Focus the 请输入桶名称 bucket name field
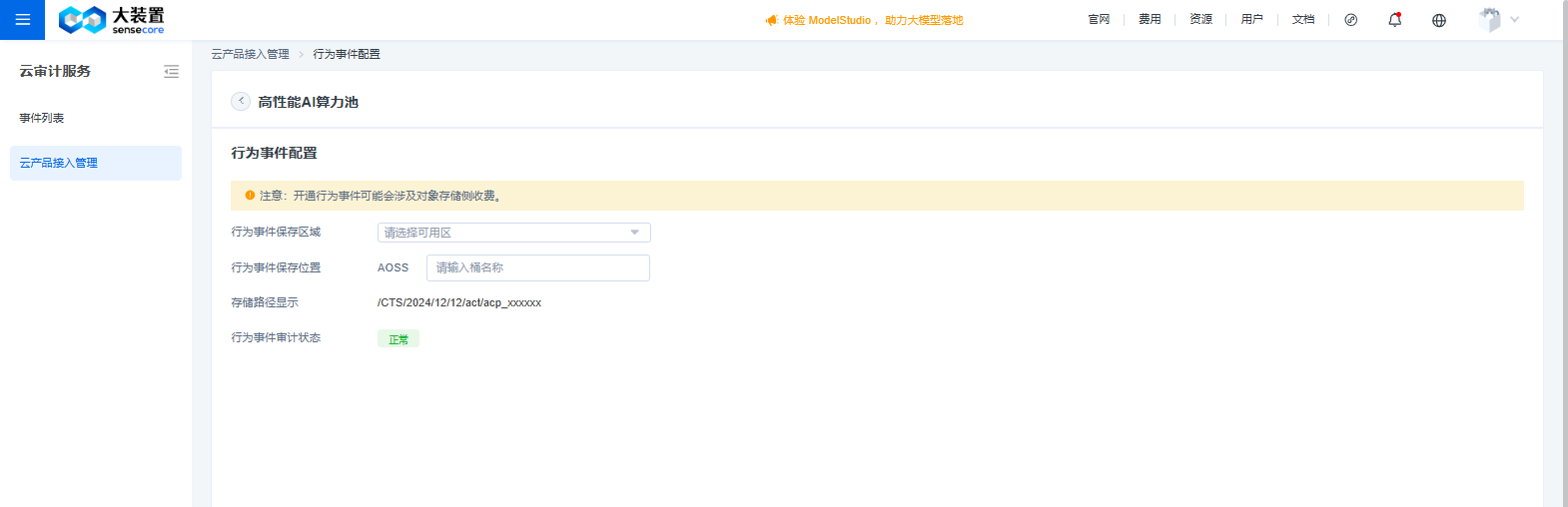1568x507 pixels. click(538, 267)
